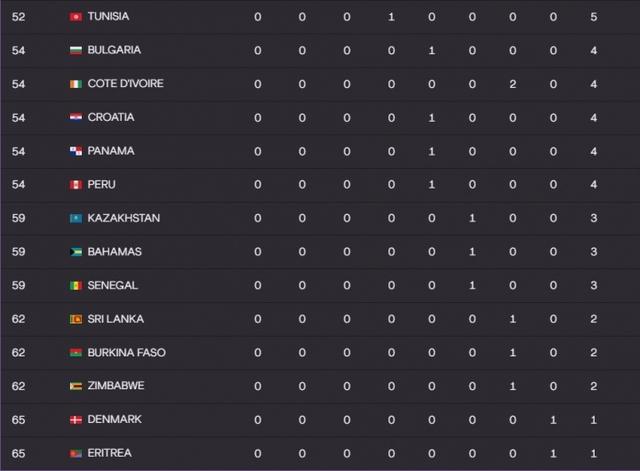
Task: Click the Denmark flag icon
Action: tap(75, 420)
